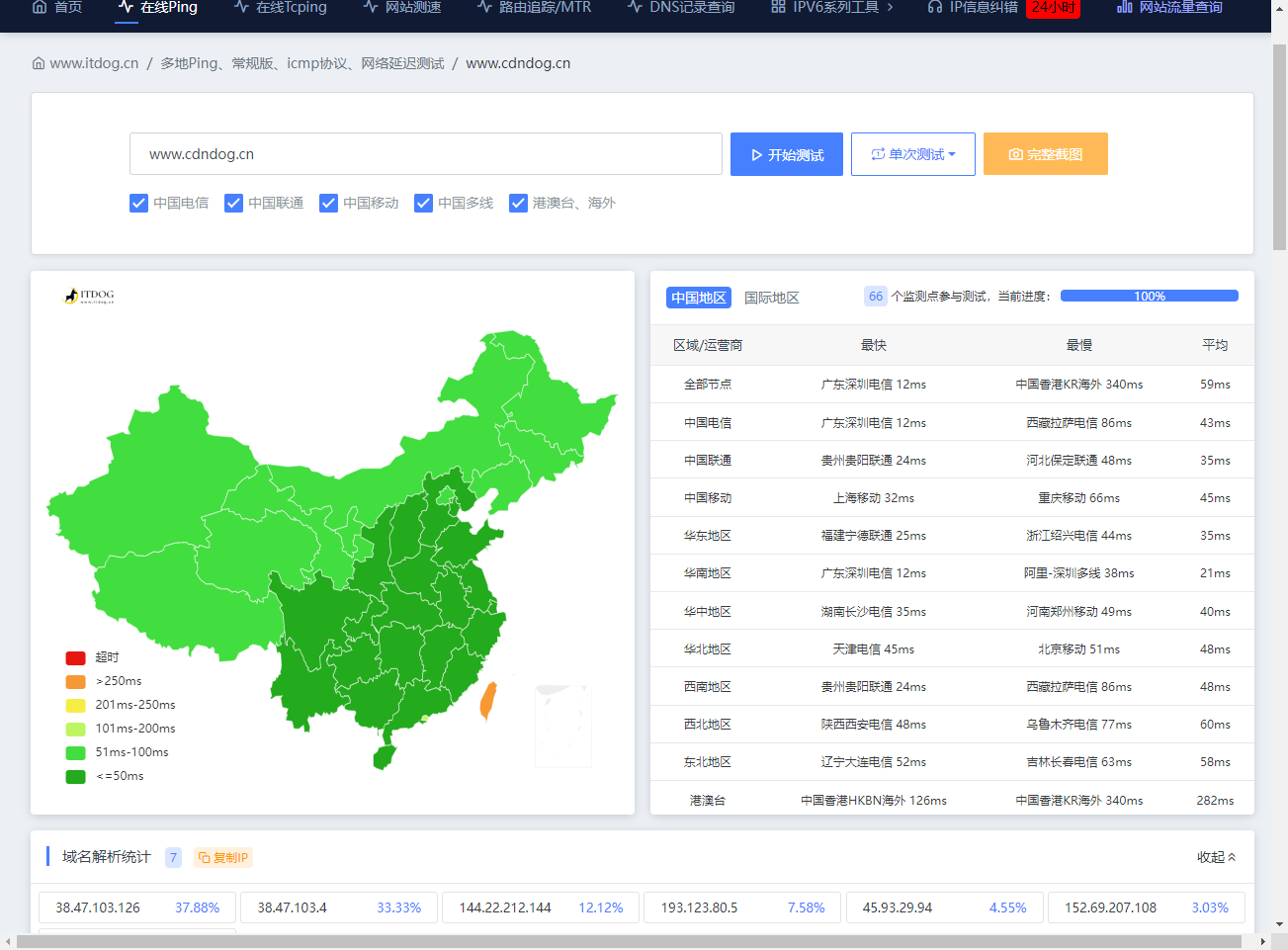
Task: Uncheck the 港澳台、海外 checkbox
Action: coord(519,203)
